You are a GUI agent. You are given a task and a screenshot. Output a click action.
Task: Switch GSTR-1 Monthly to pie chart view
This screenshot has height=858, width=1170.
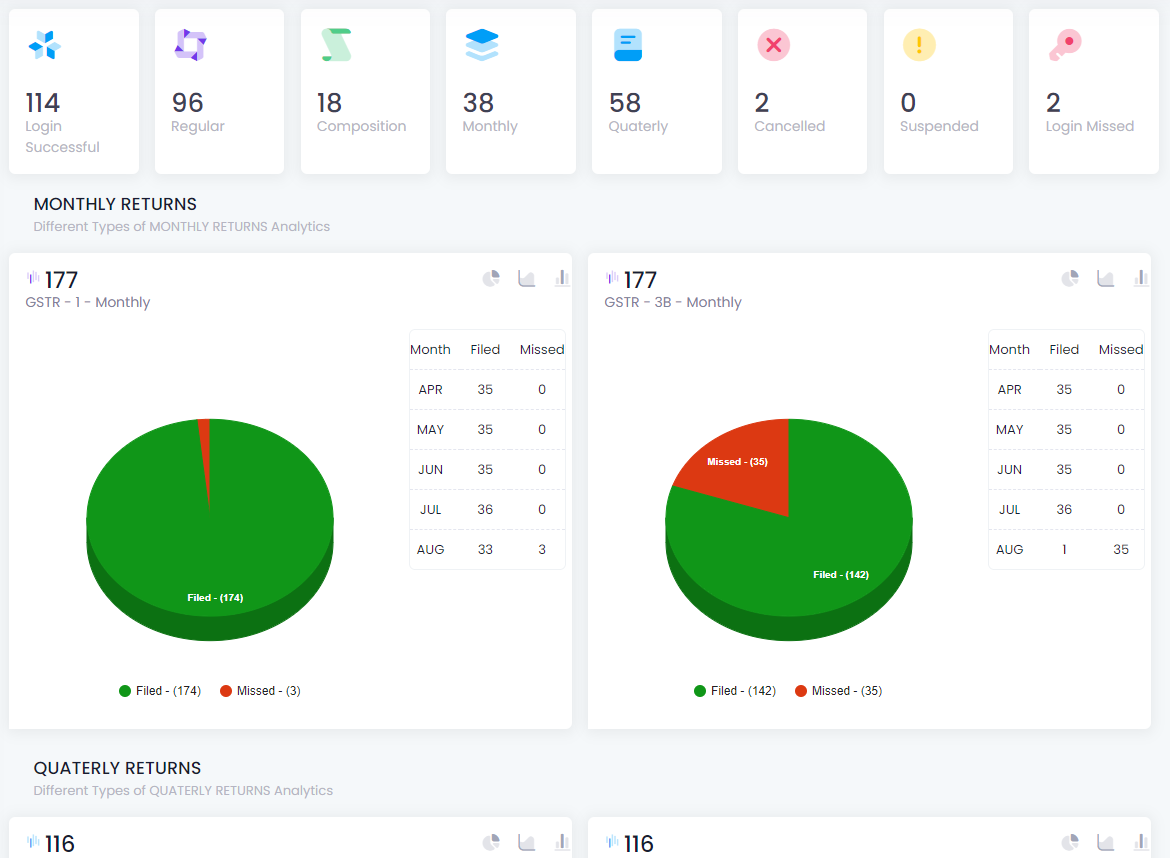coord(491,278)
